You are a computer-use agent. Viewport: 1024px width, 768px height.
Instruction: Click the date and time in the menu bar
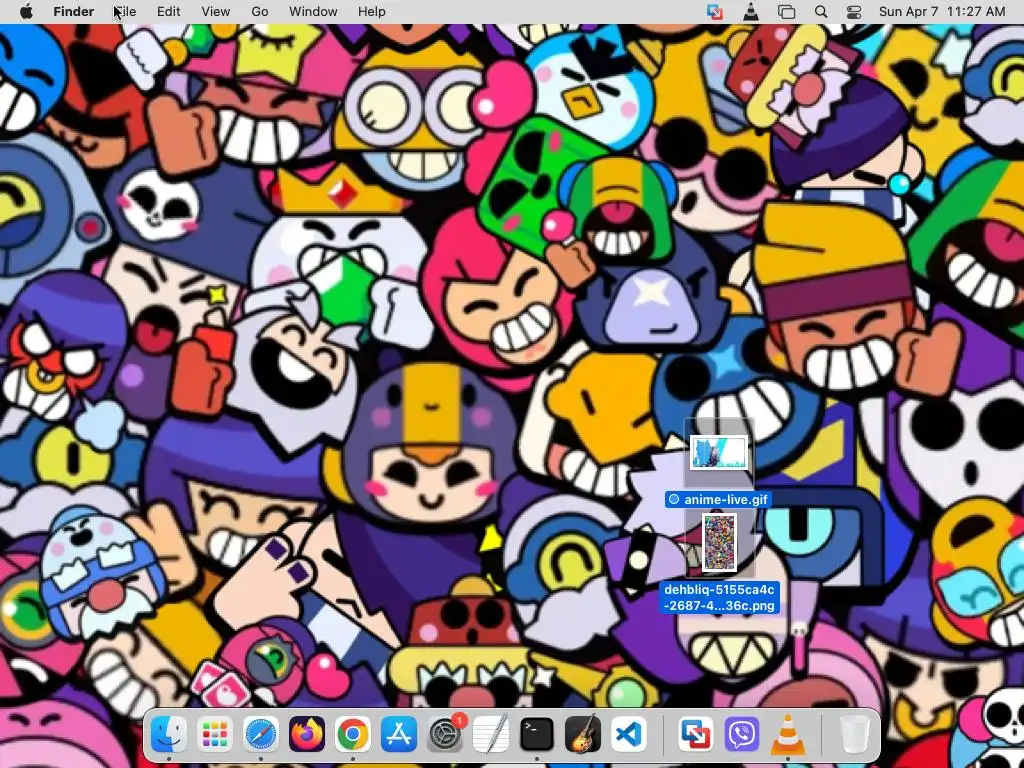click(x=942, y=12)
